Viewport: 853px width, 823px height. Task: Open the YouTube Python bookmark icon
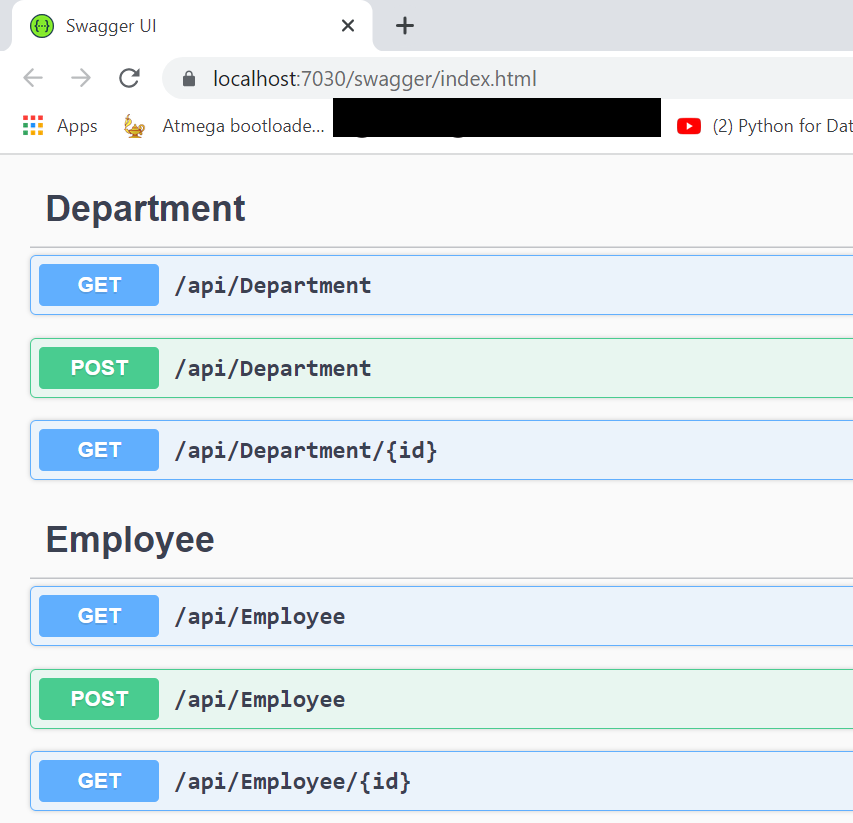coord(689,126)
